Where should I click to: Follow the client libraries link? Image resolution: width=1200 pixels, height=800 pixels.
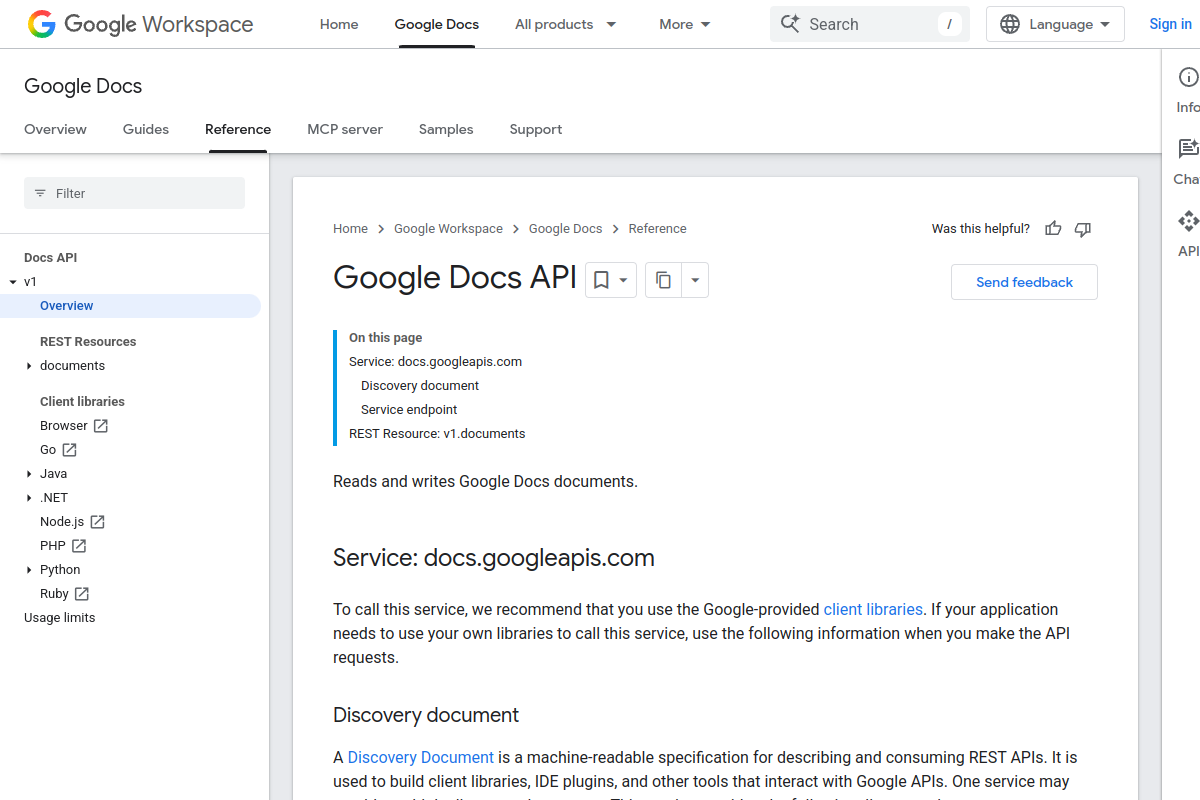point(873,609)
